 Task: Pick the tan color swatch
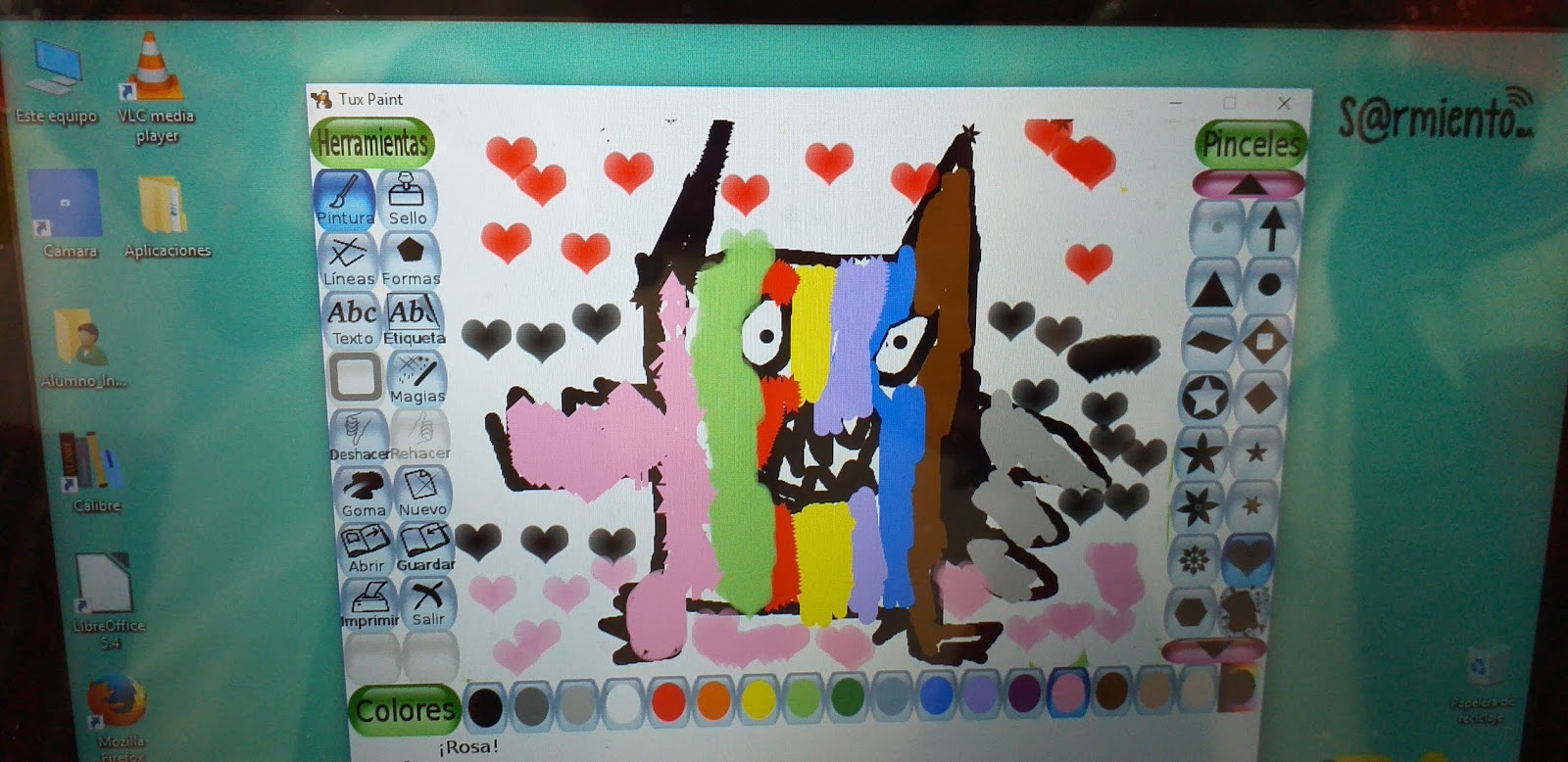(1154, 691)
